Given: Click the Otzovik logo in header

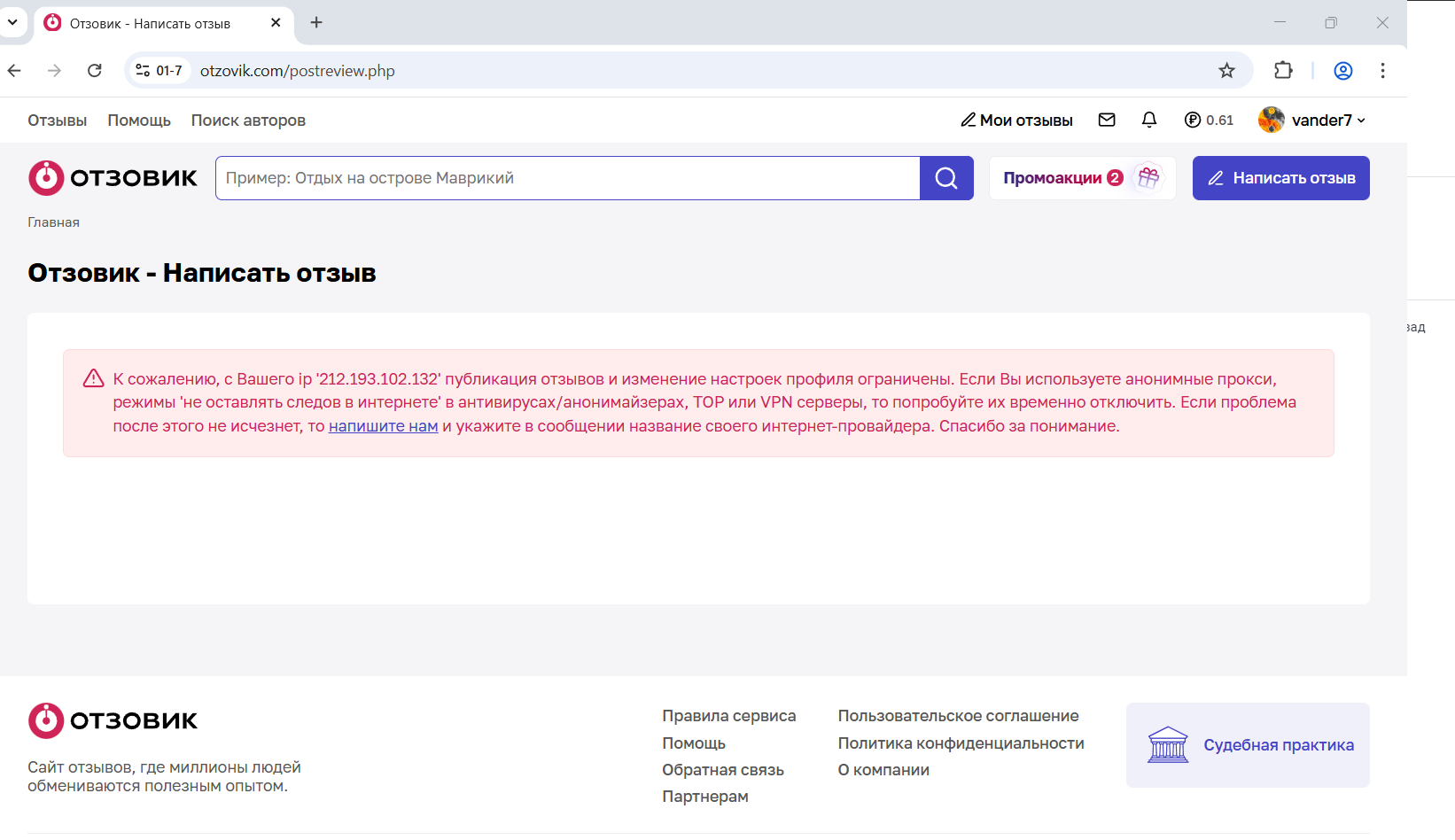Looking at the screenshot, I should pos(113,178).
